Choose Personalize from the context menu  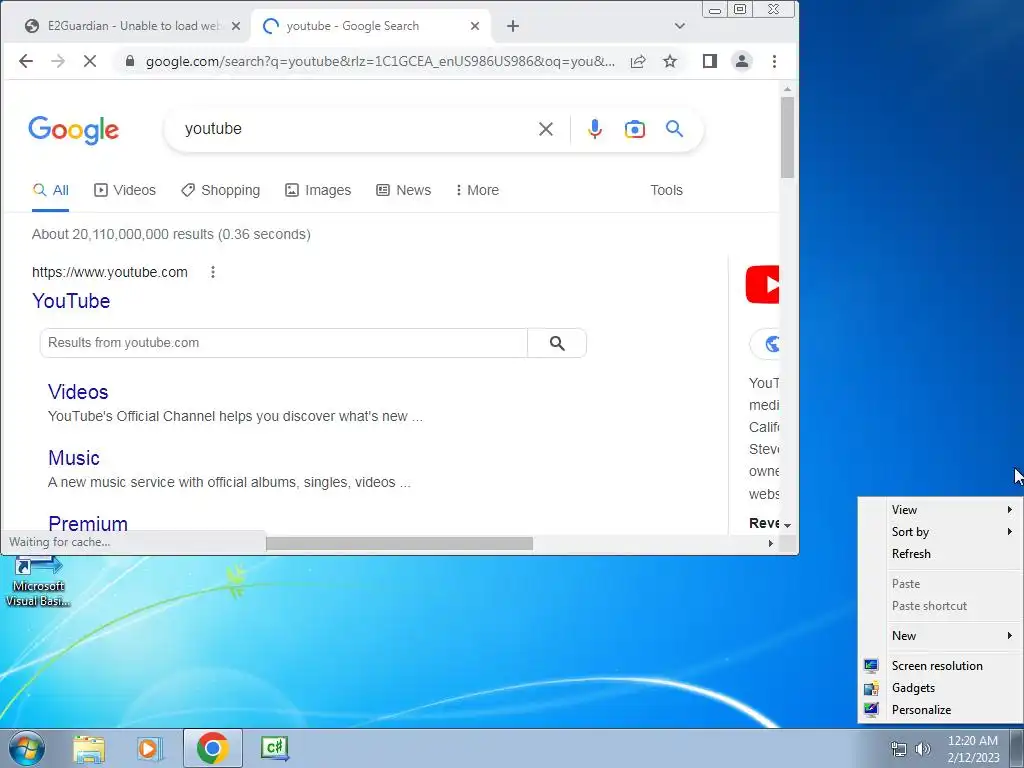[941, 710]
